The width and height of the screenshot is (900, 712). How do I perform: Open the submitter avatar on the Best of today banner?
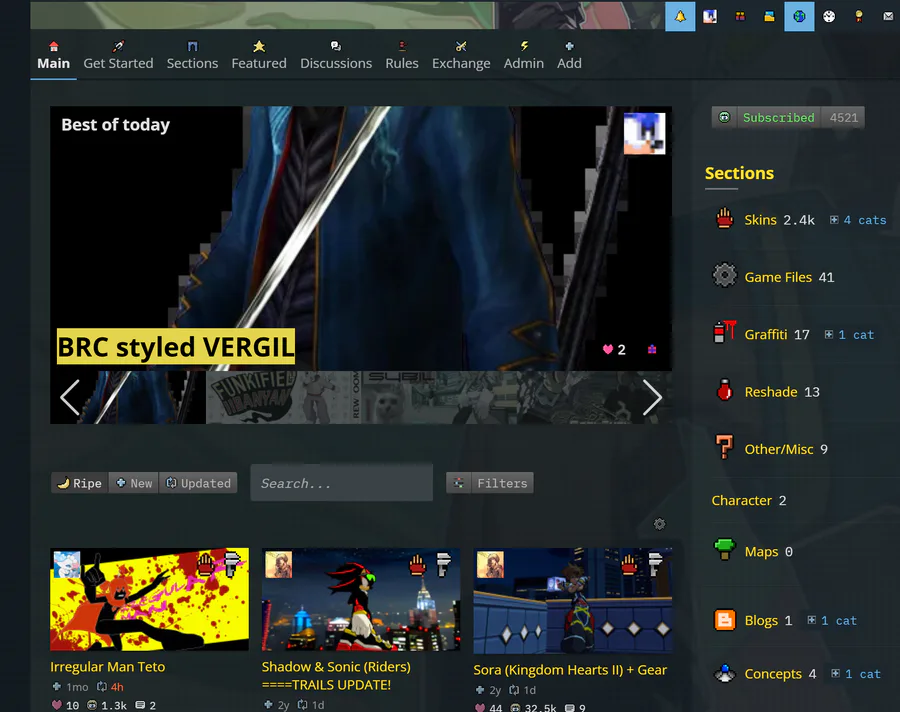pos(645,133)
